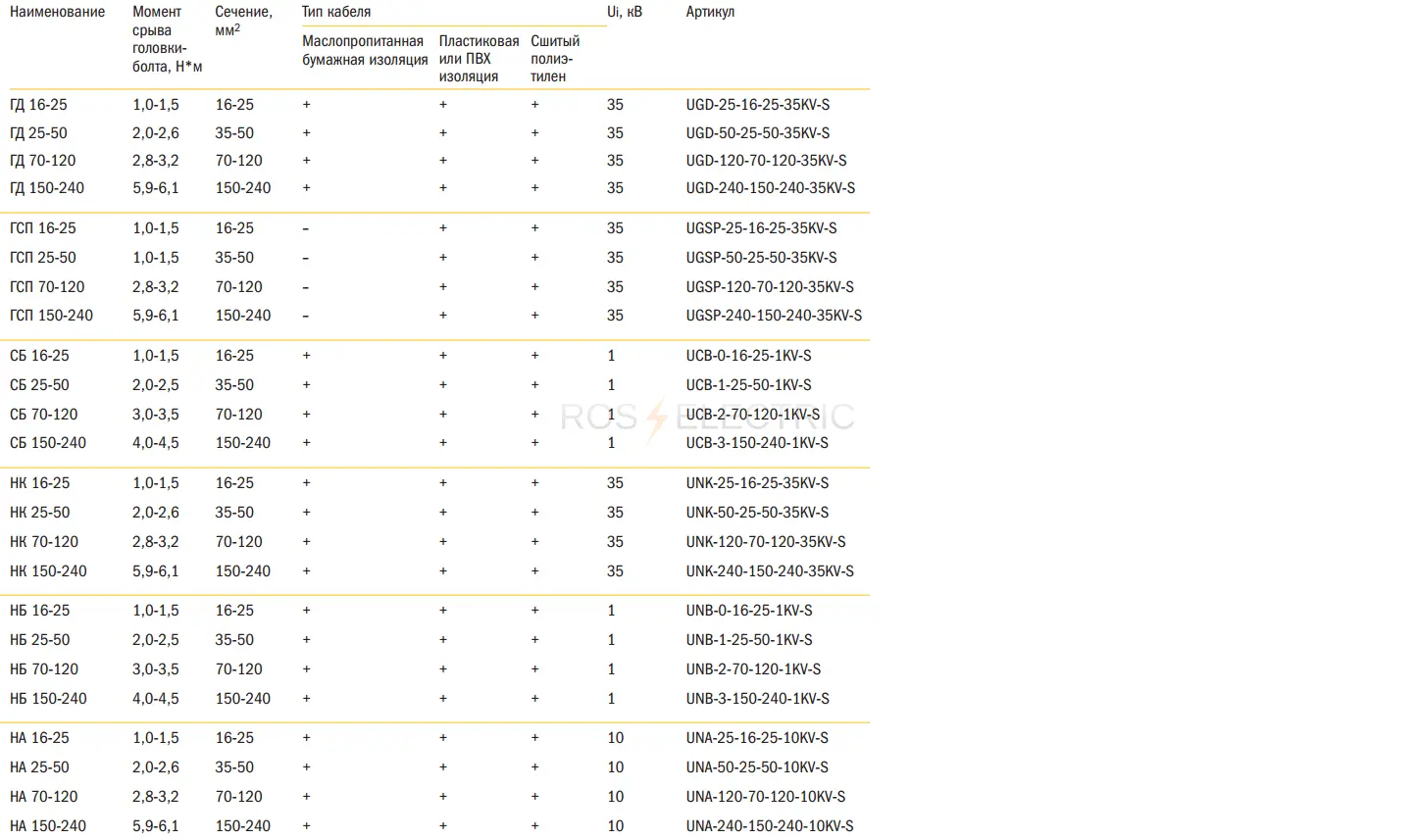
Task: Select the row name 'НА 16-25'
Action: (39, 738)
